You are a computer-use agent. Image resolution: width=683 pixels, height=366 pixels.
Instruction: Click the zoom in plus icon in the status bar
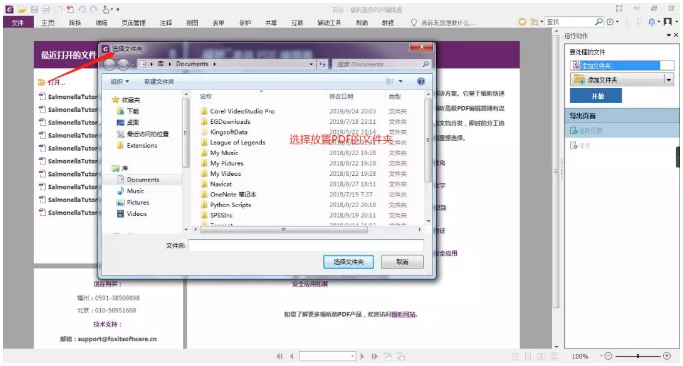pos(667,356)
